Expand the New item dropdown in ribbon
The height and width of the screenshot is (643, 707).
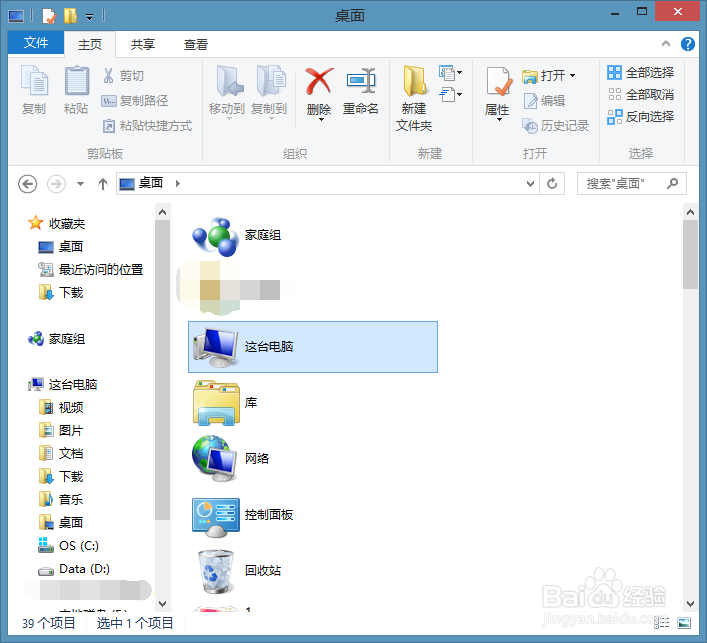450,72
